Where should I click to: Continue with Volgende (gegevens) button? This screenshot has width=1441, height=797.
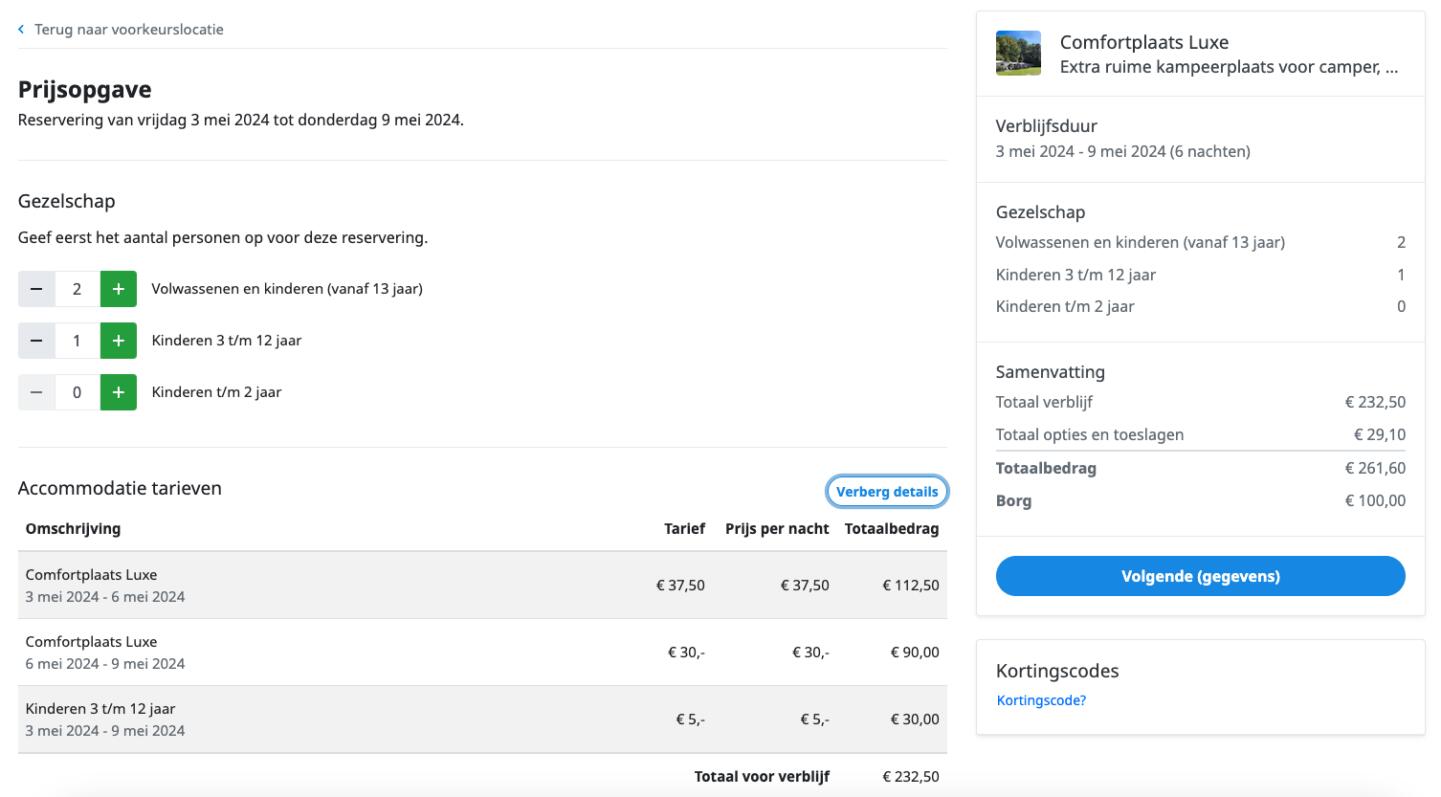tap(1200, 576)
